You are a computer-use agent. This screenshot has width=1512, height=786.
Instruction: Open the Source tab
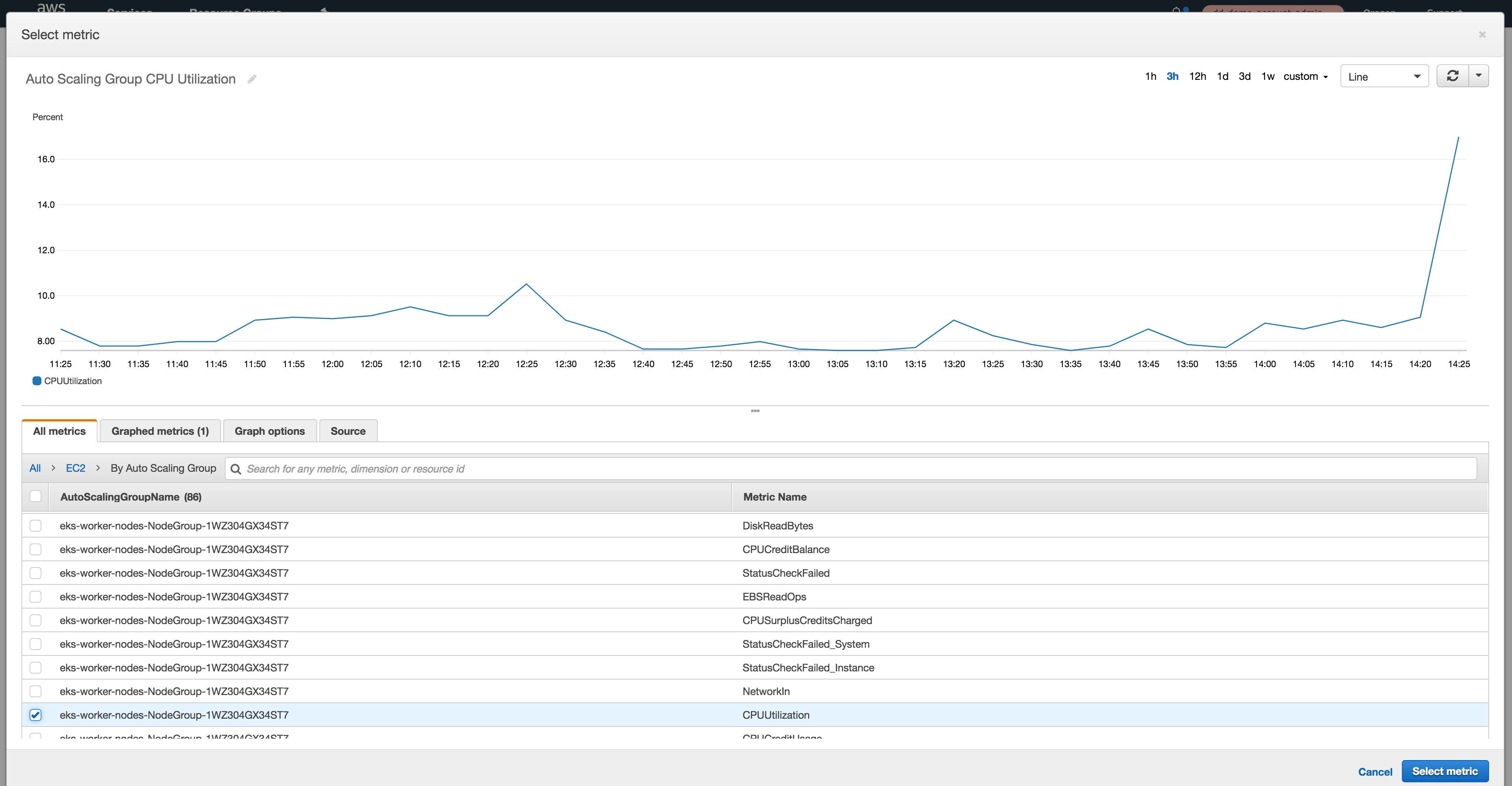pyautogui.click(x=348, y=430)
